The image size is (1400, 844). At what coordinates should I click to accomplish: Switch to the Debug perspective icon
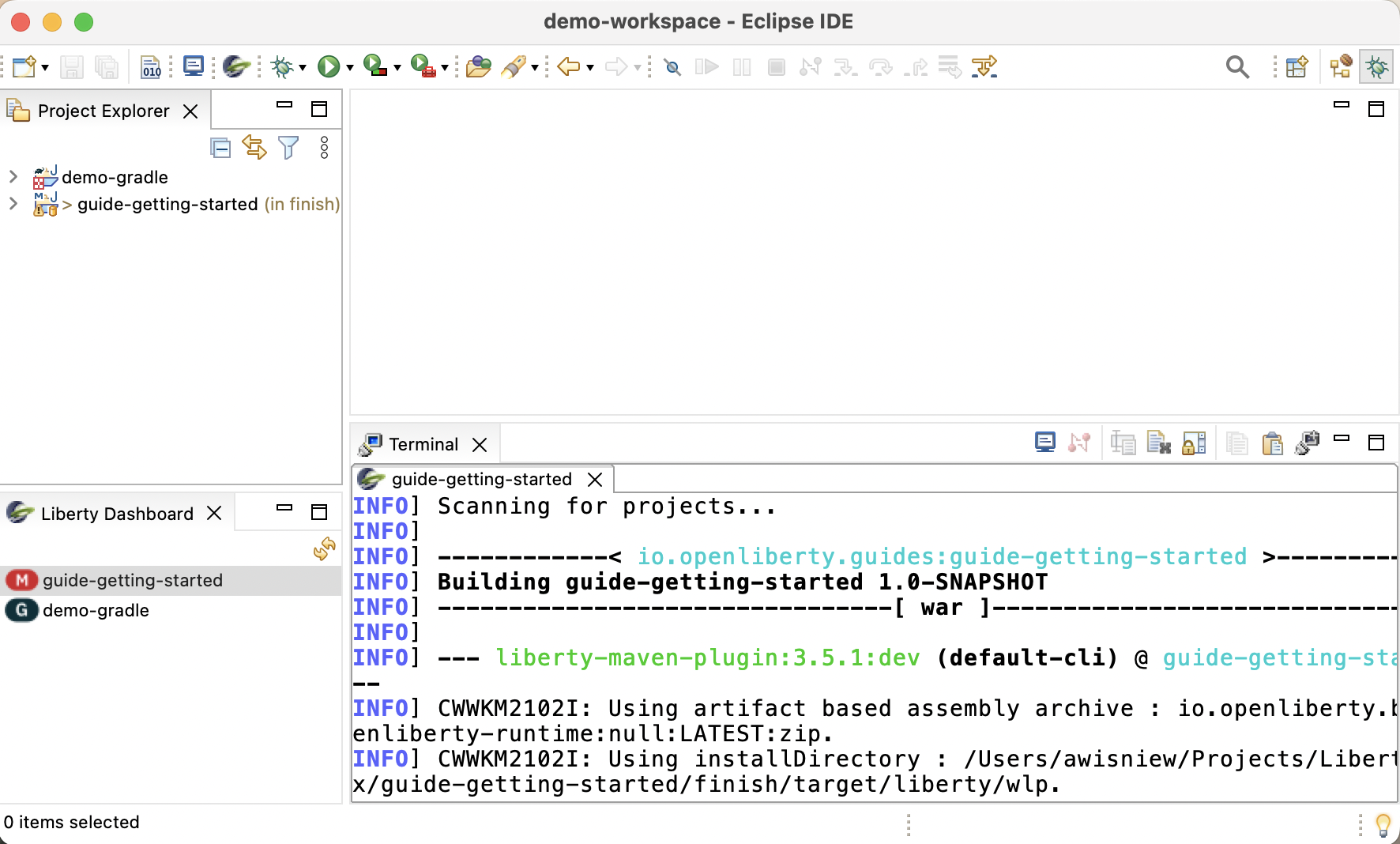coord(1376,66)
